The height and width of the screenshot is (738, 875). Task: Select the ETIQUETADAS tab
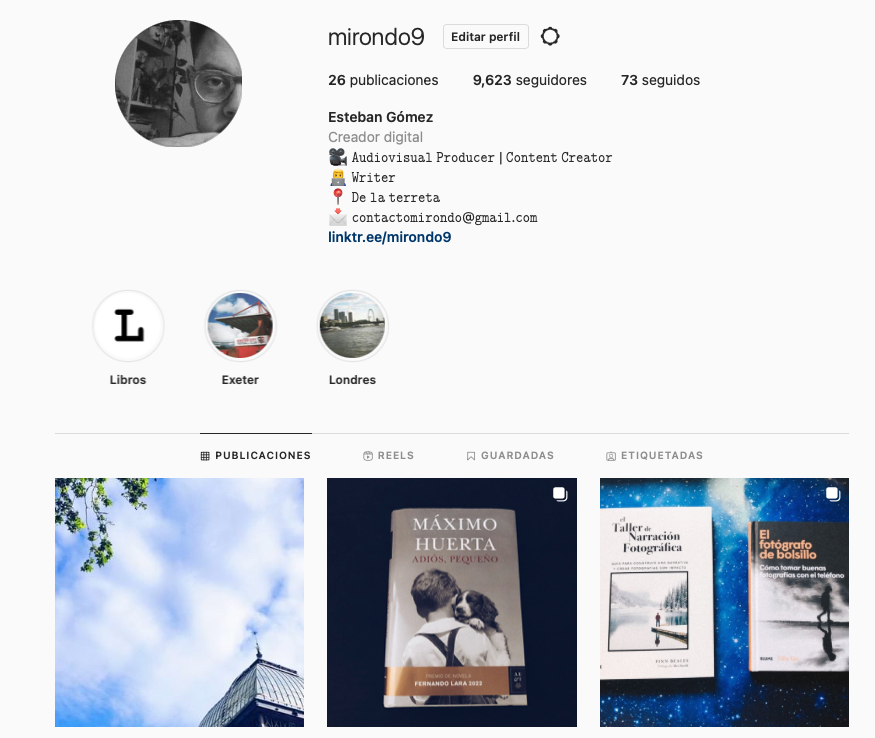point(655,456)
